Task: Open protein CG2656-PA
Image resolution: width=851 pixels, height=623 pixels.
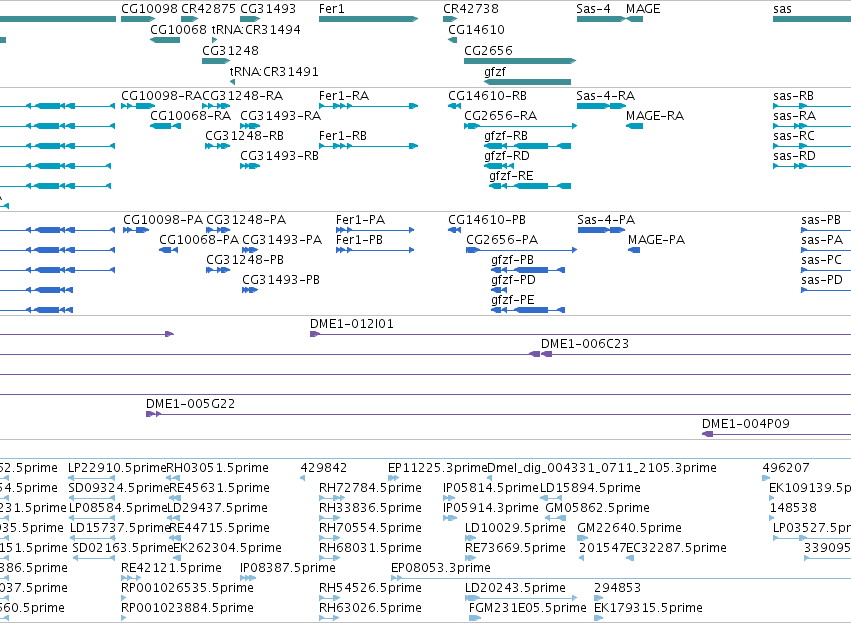Action: coord(503,240)
